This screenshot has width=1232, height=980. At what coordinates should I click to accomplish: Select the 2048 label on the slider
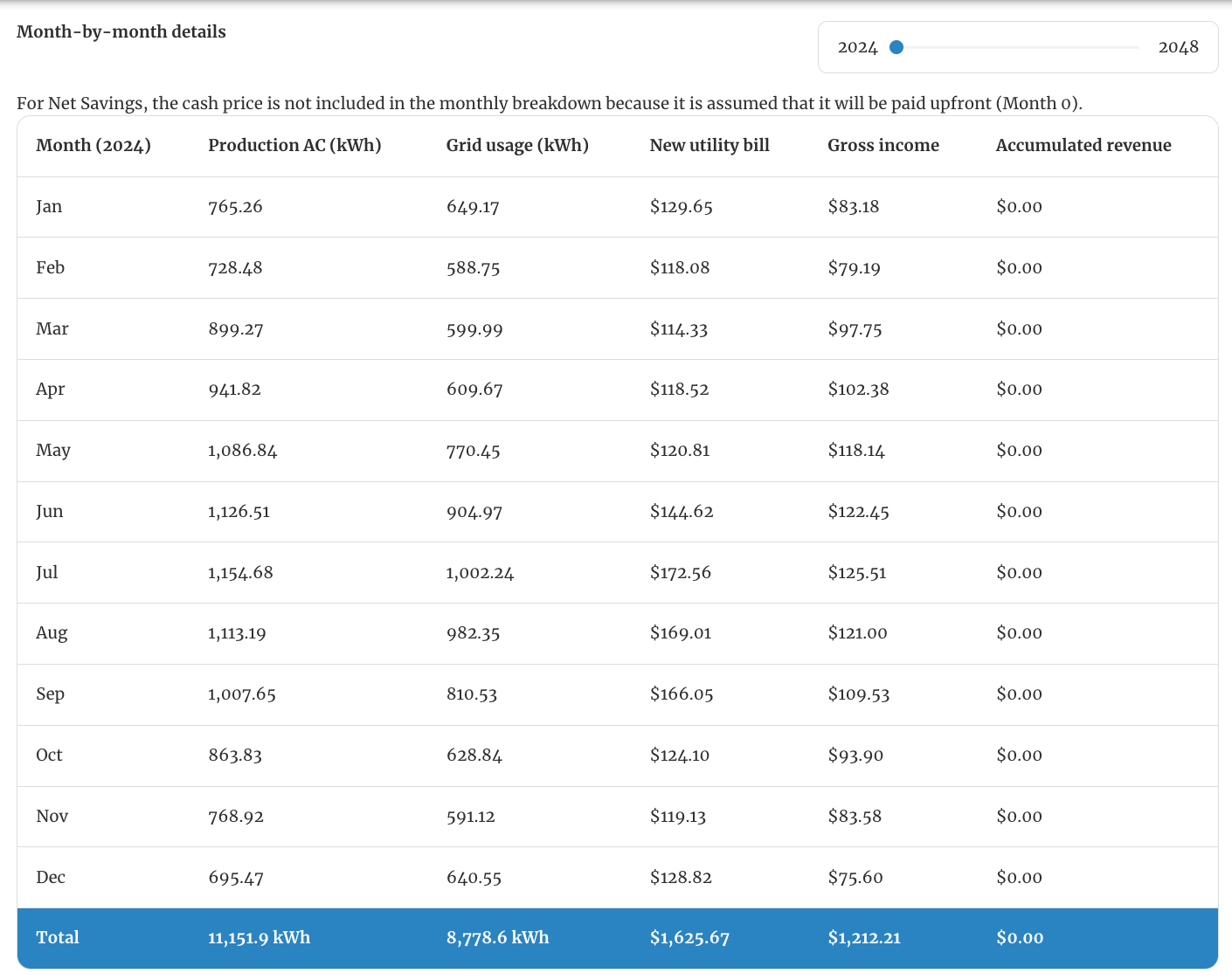[x=1180, y=47]
